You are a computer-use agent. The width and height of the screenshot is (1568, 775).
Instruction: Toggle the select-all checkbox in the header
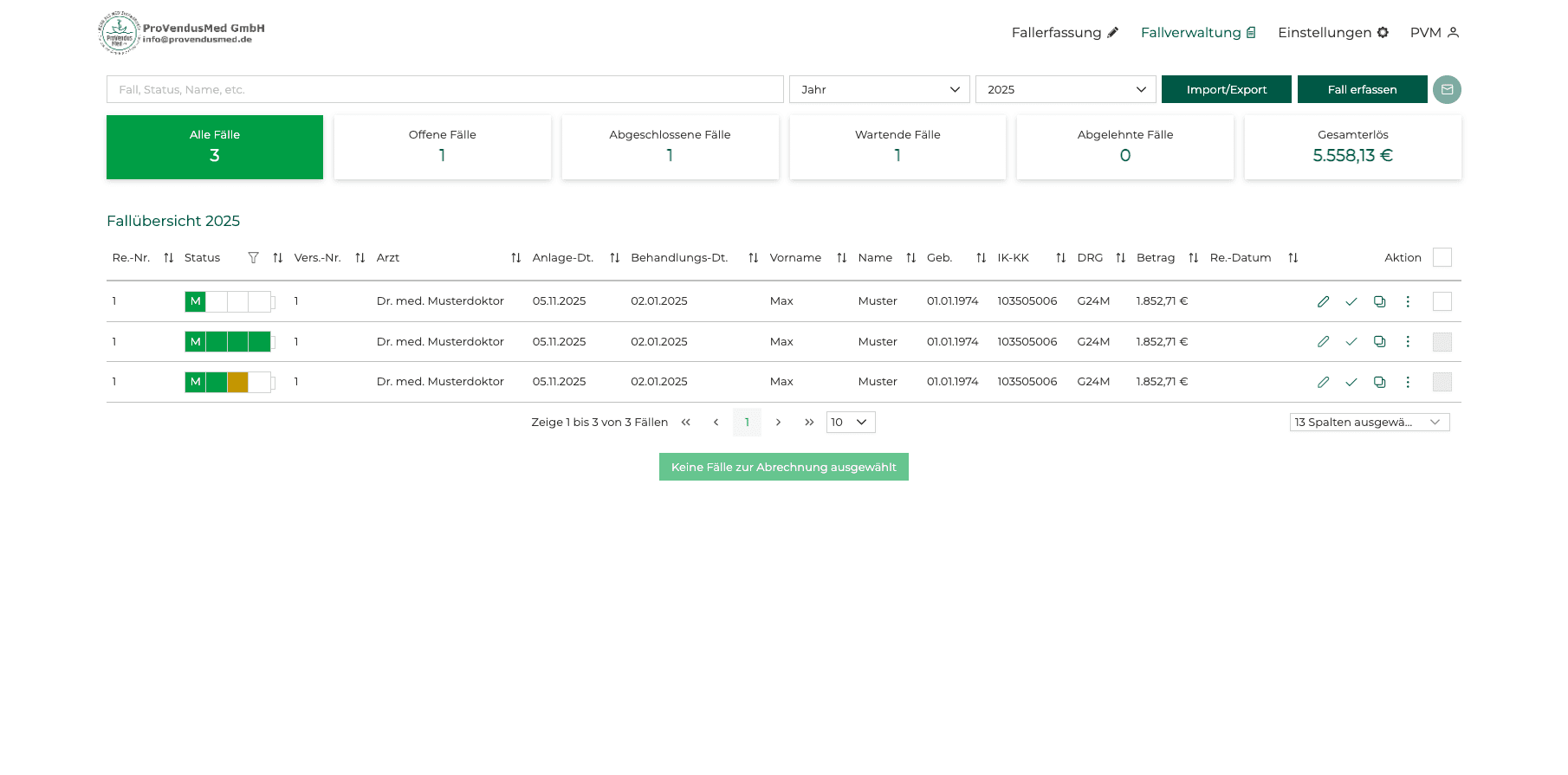(x=1442, y=257)
